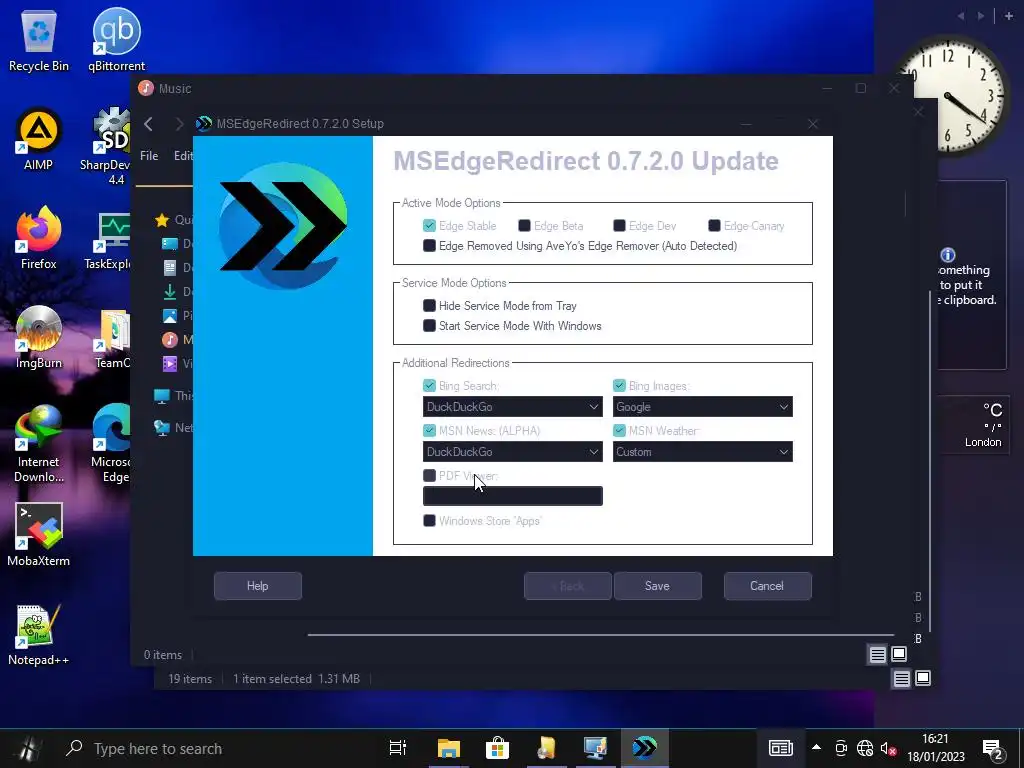1024x768 pixels.
Task: Enable the Edge Canary checkbox
Action: click(x=714, y=225)
